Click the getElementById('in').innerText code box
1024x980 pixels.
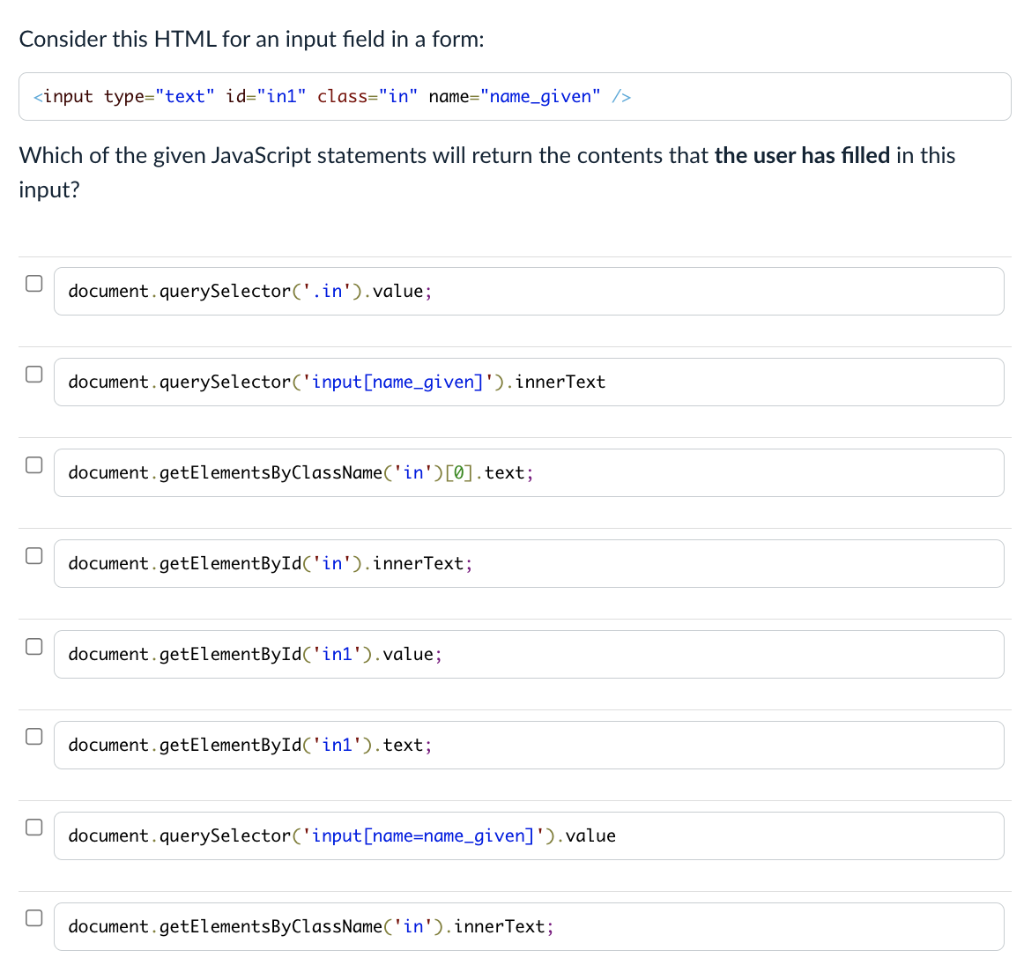tap(529, 563)
